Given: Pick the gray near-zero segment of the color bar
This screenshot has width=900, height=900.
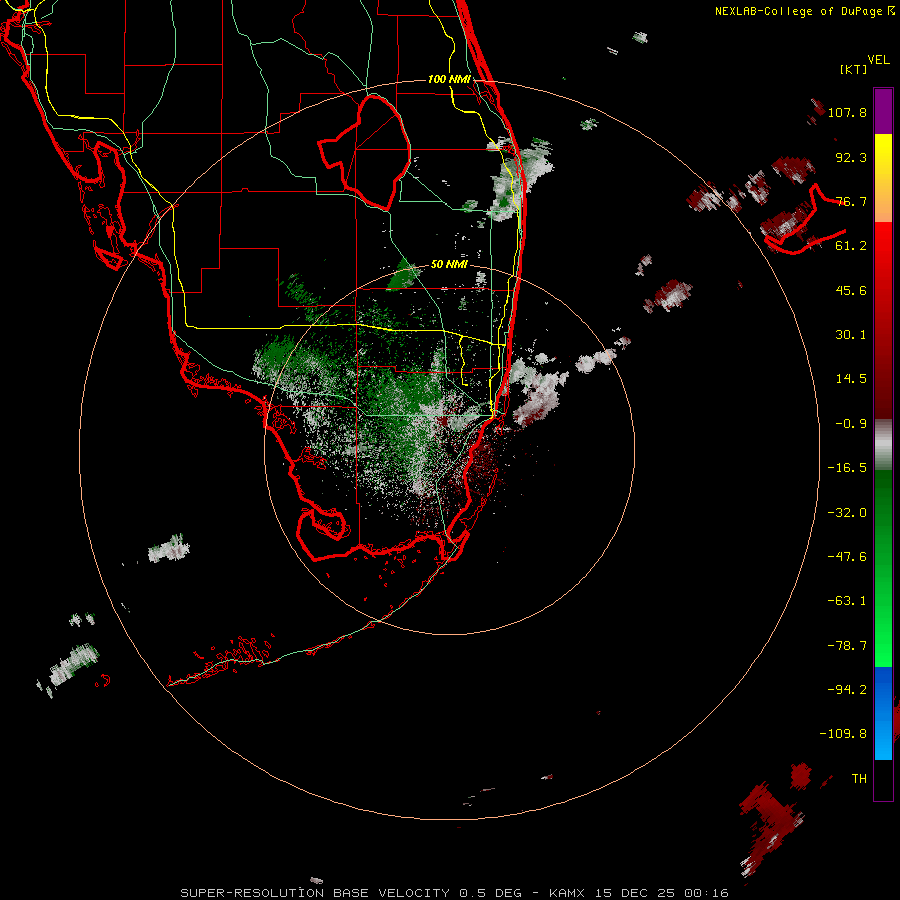Looking at the screenshot, I should 883,445.
